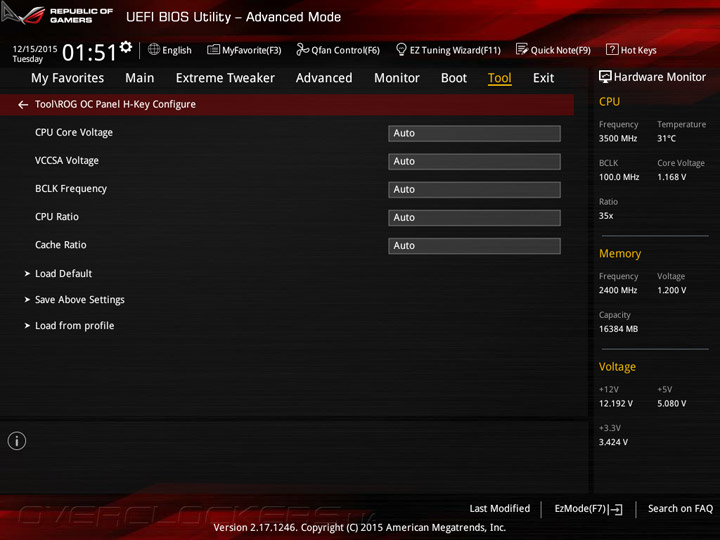Click the settings gear next to the clock

pos(126,47)
